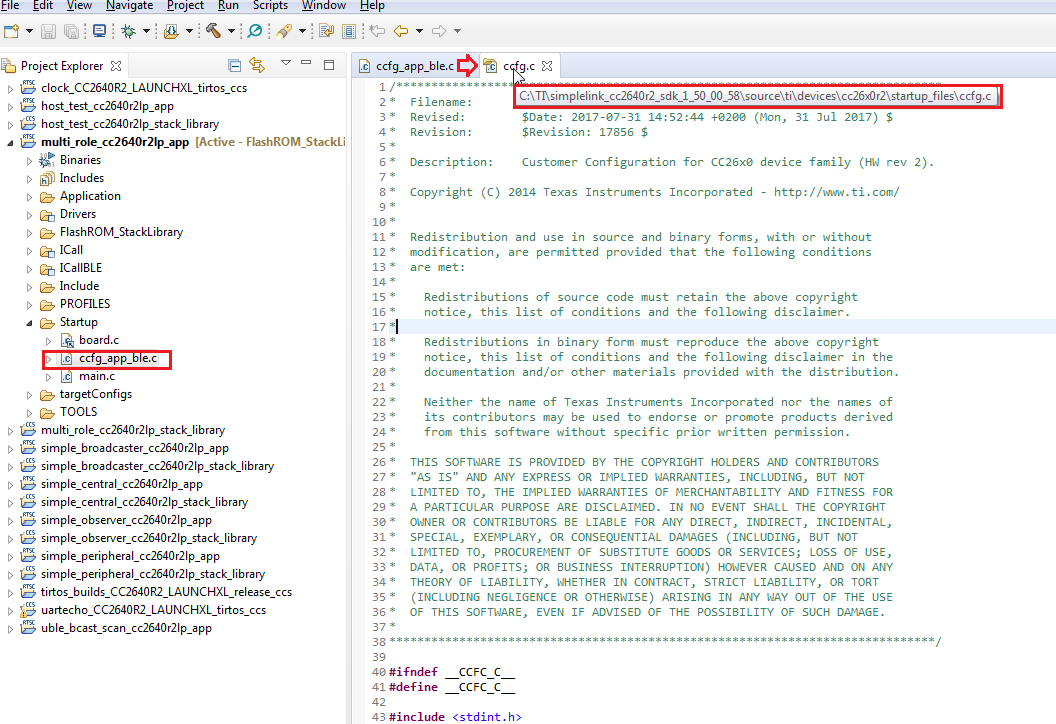Image resolution: width=1056 pixels, height=724 pixels.
Task: Select the PROFILES folder
Action: [x=85, y=304]
